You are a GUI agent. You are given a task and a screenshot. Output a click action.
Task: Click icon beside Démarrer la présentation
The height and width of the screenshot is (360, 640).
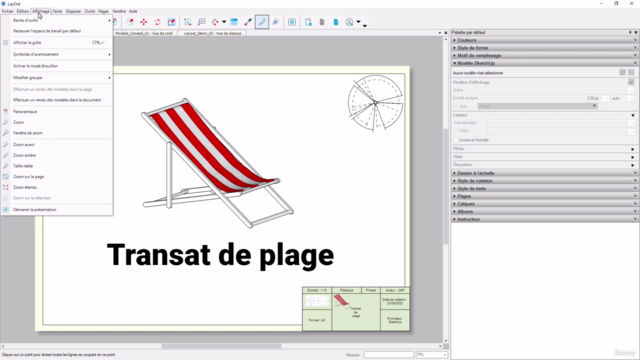coord(6,209)
